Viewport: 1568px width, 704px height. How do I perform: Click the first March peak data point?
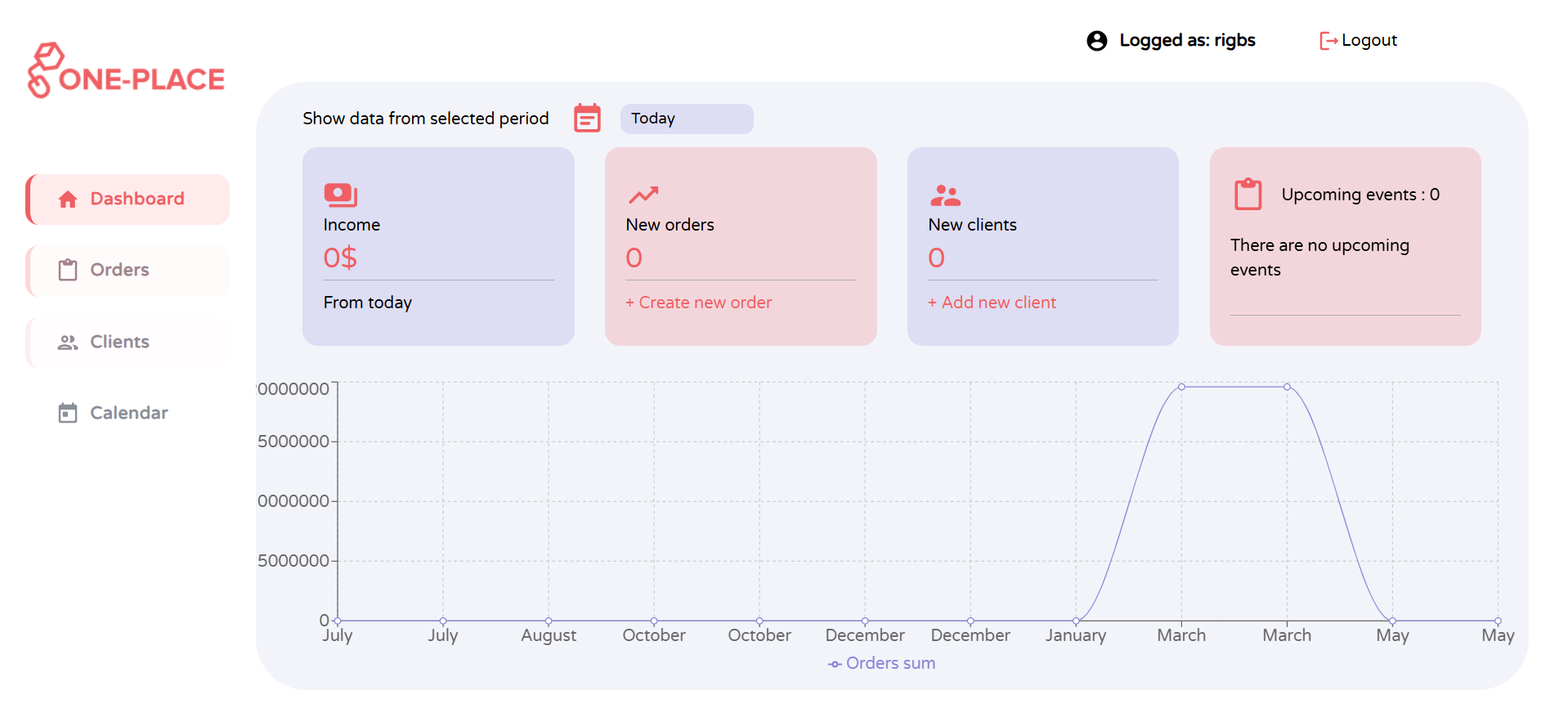1181,387
